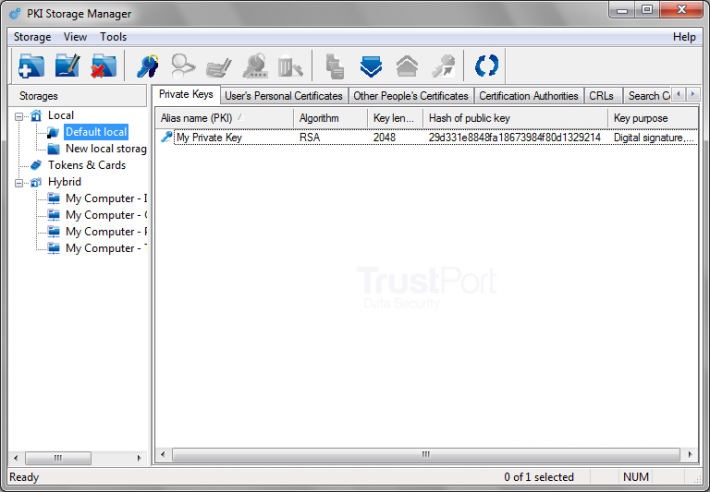This screenshot has width=710, height=492.
Task: Select the Hybrid tree node label
Action: click(65, 182)
